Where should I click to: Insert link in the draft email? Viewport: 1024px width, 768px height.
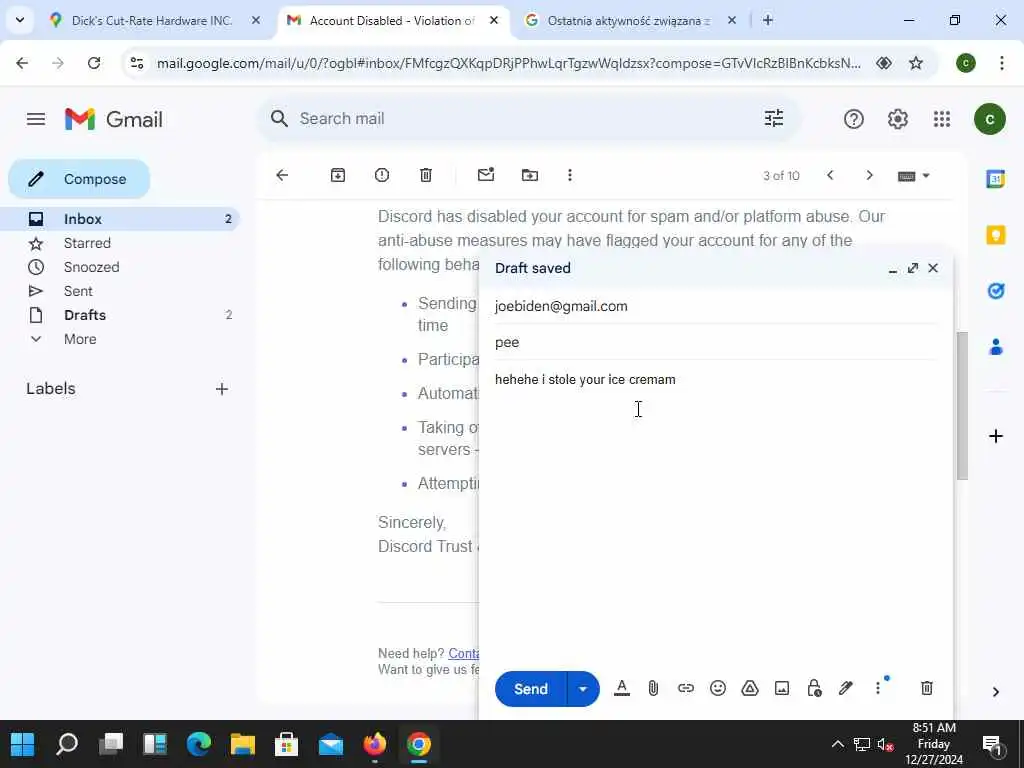coord(685,688)
